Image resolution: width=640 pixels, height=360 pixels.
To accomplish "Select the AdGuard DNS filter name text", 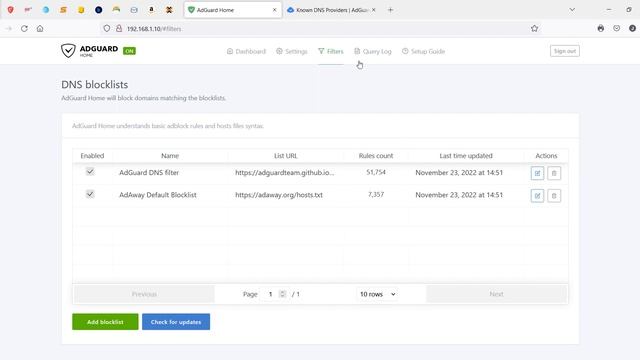I will coord(149,173).
